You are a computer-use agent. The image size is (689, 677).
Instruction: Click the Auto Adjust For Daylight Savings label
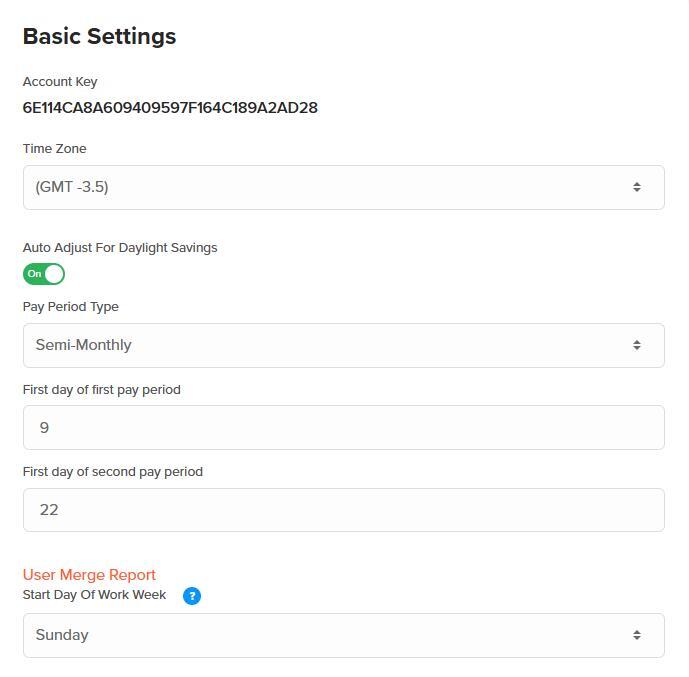click(x=120, y=248)
